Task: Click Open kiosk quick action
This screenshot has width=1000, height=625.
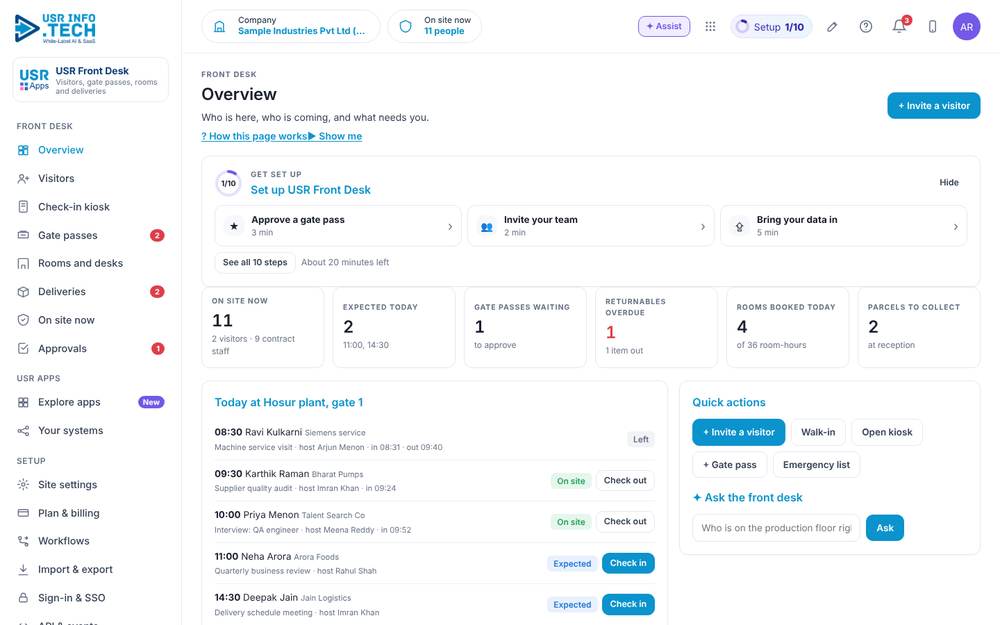Action: (x=886, y=432)
